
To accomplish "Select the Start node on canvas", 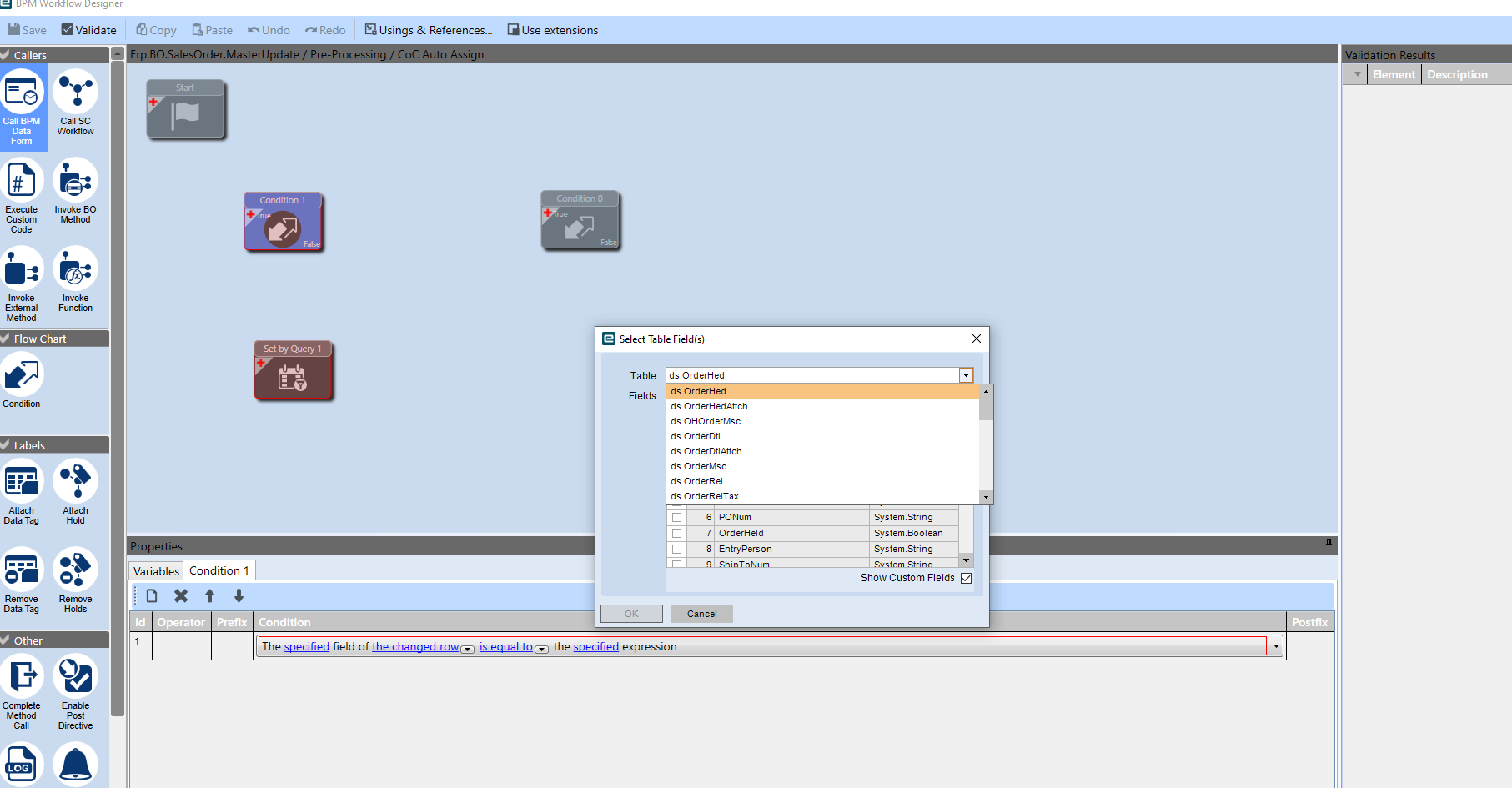I will click(x=185, y=109).
